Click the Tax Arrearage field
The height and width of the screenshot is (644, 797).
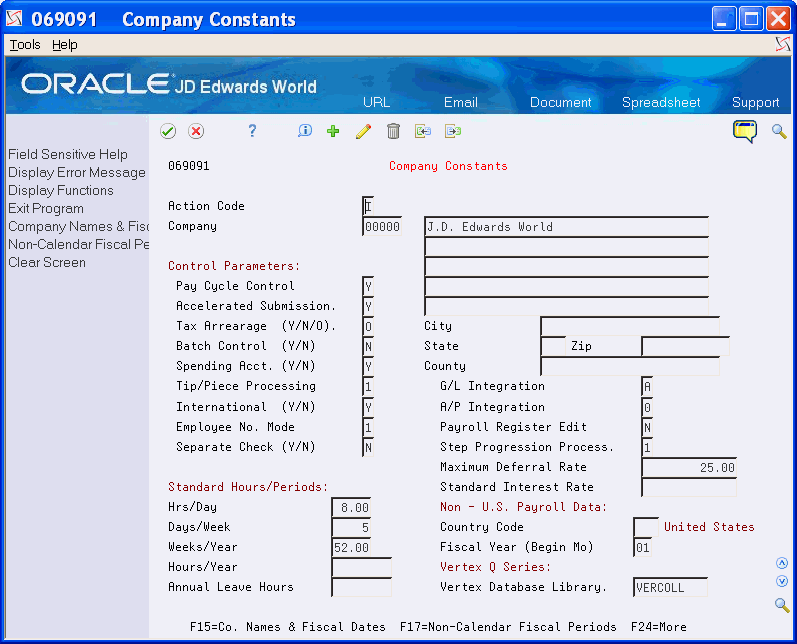(x=368, y=326)
